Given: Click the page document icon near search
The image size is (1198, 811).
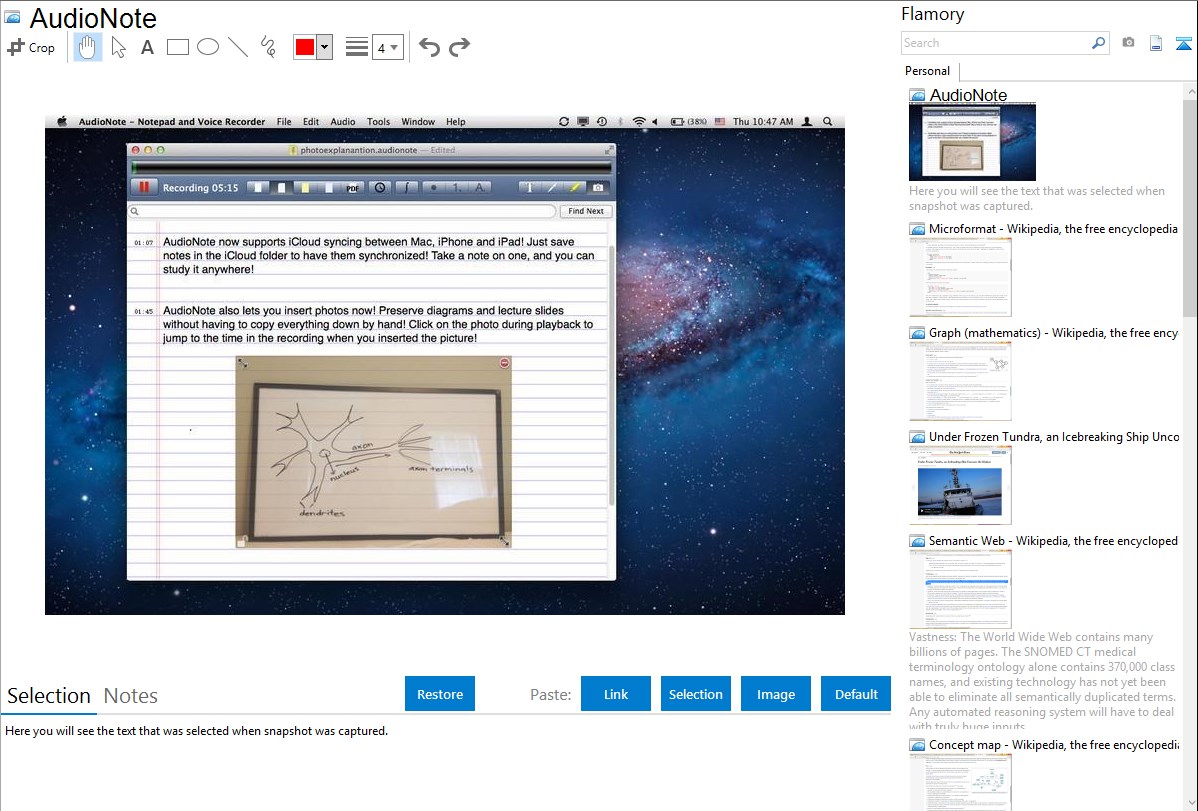Looking at the screenshot, I should coord(1156,43).
